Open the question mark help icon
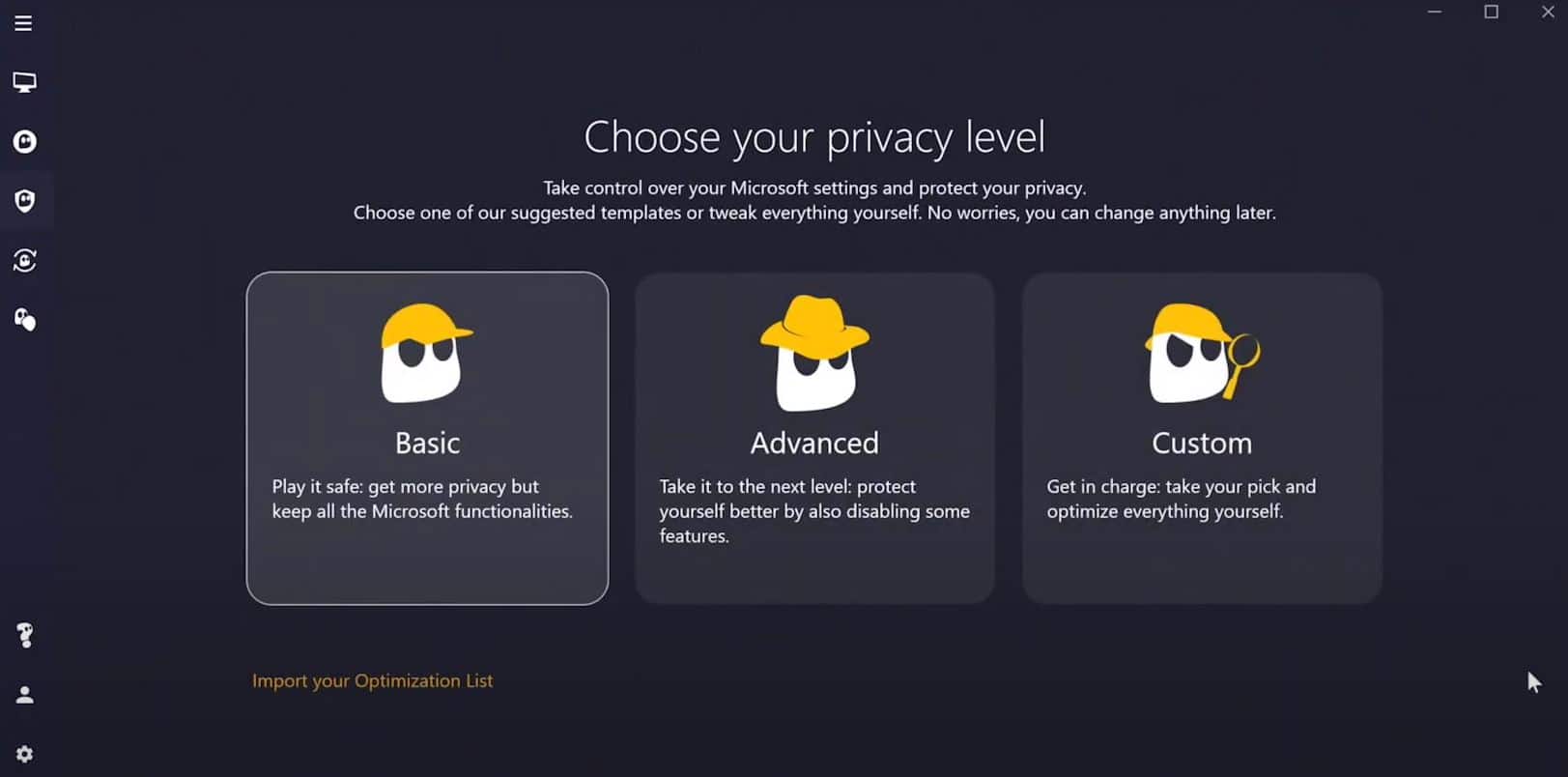This screenshot has width=1568, height=777. pyautogui.click(x=24, y=635)
